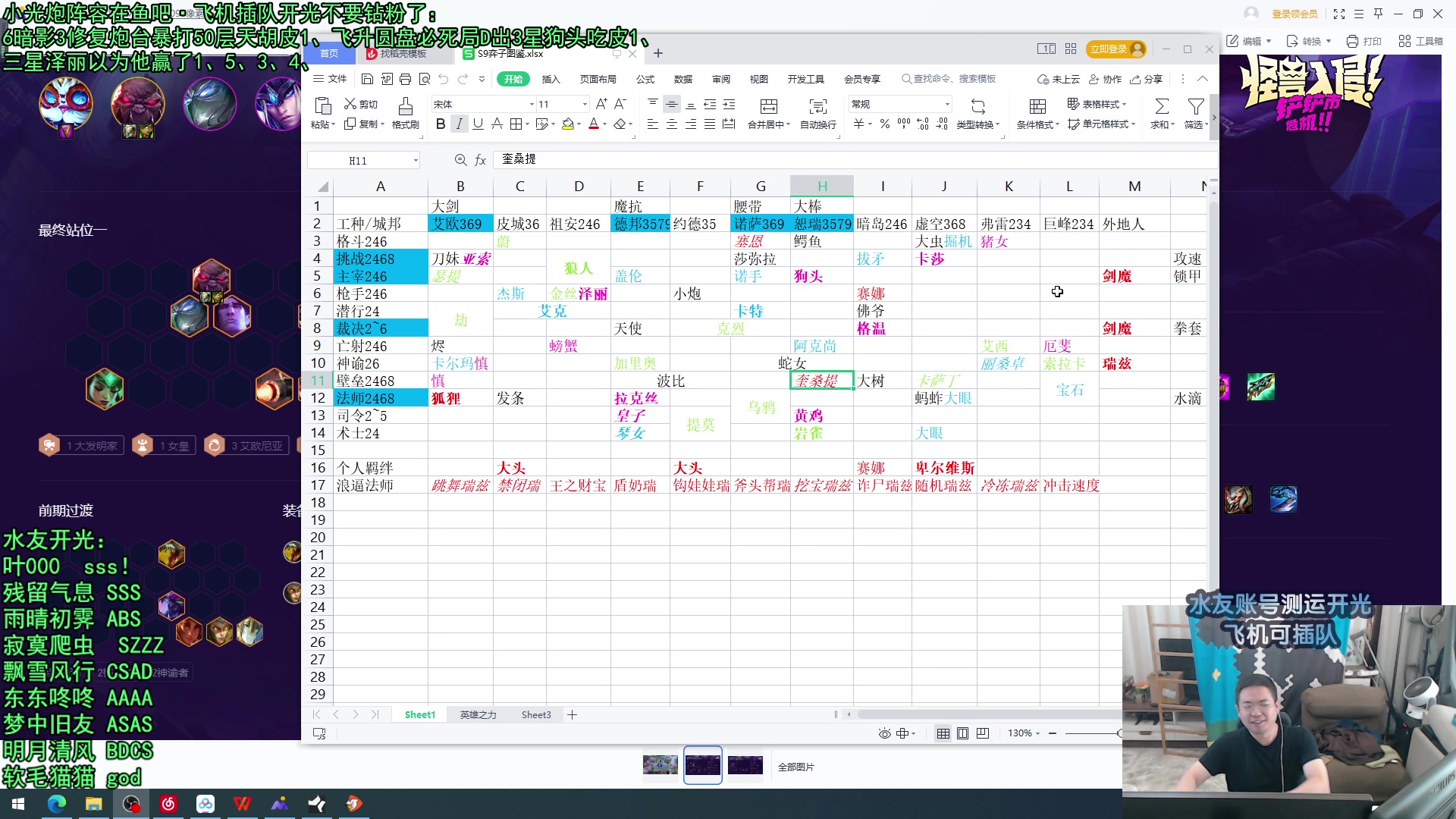Open the 插入 (Insert) ribbon tab
Screen dimensions: 1456x819
[551, 79]
